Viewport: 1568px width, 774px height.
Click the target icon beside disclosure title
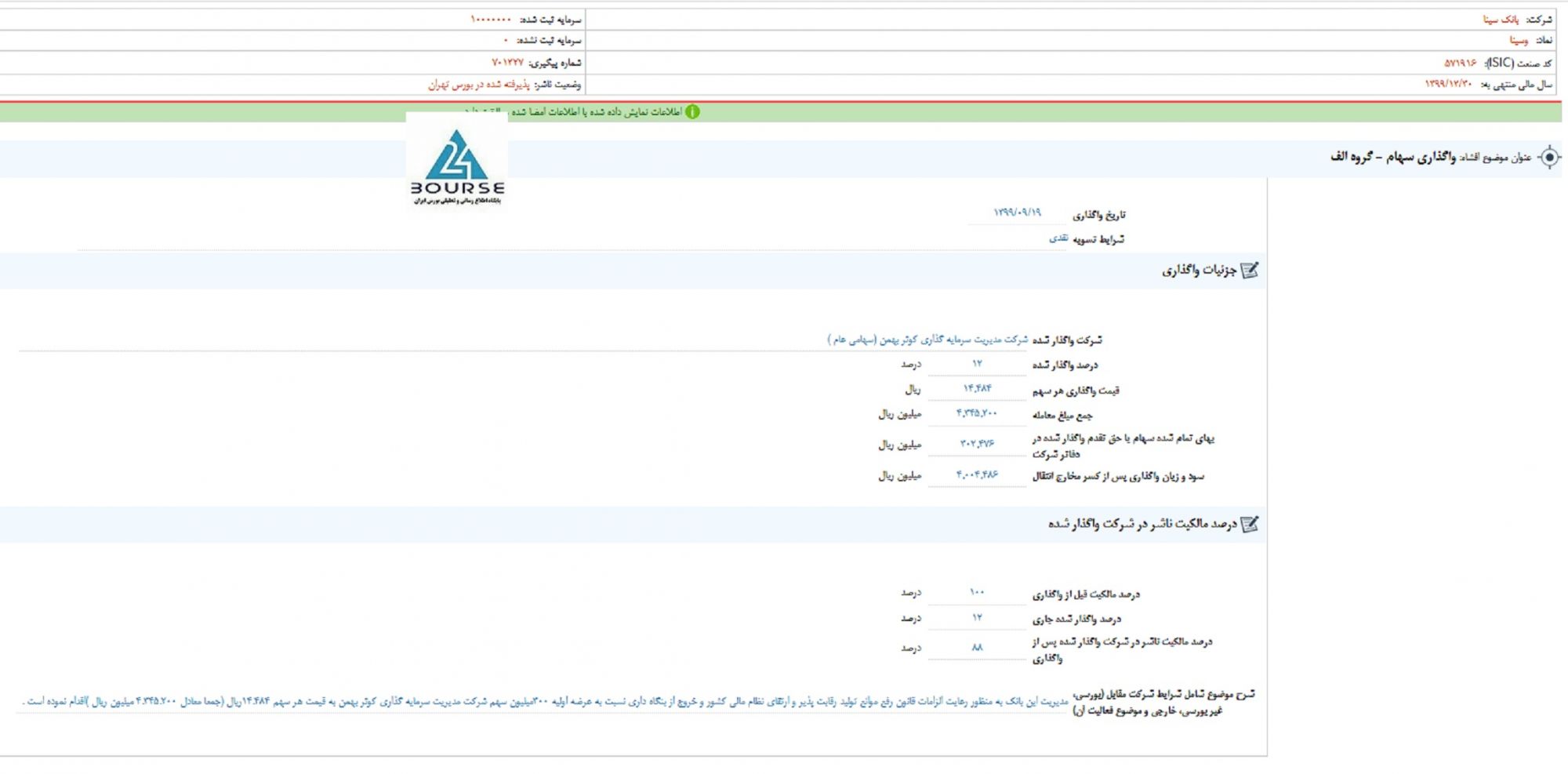point(1549,157)
